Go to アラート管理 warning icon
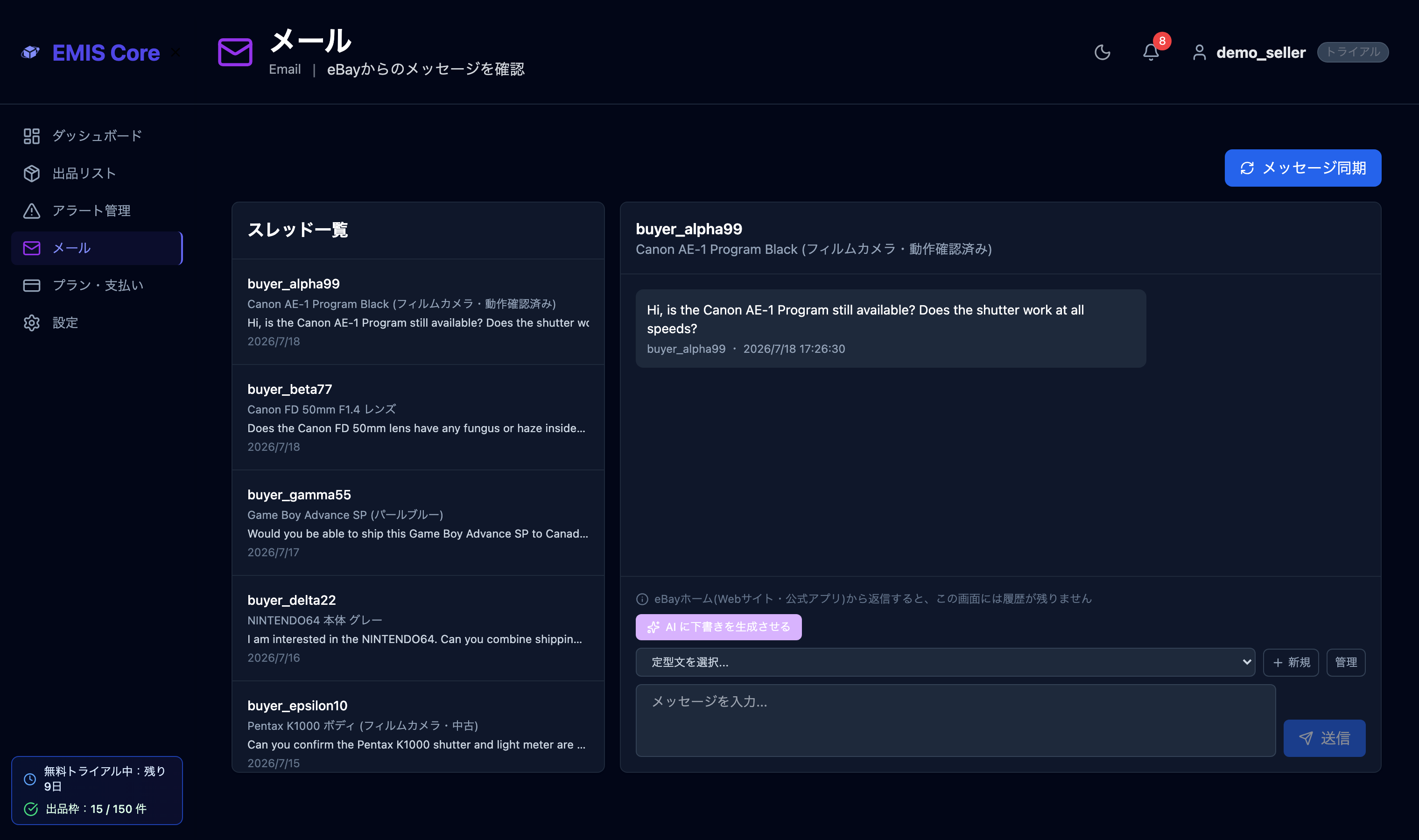The height and width of the screenshot is (840, 1419). point(32,210)
